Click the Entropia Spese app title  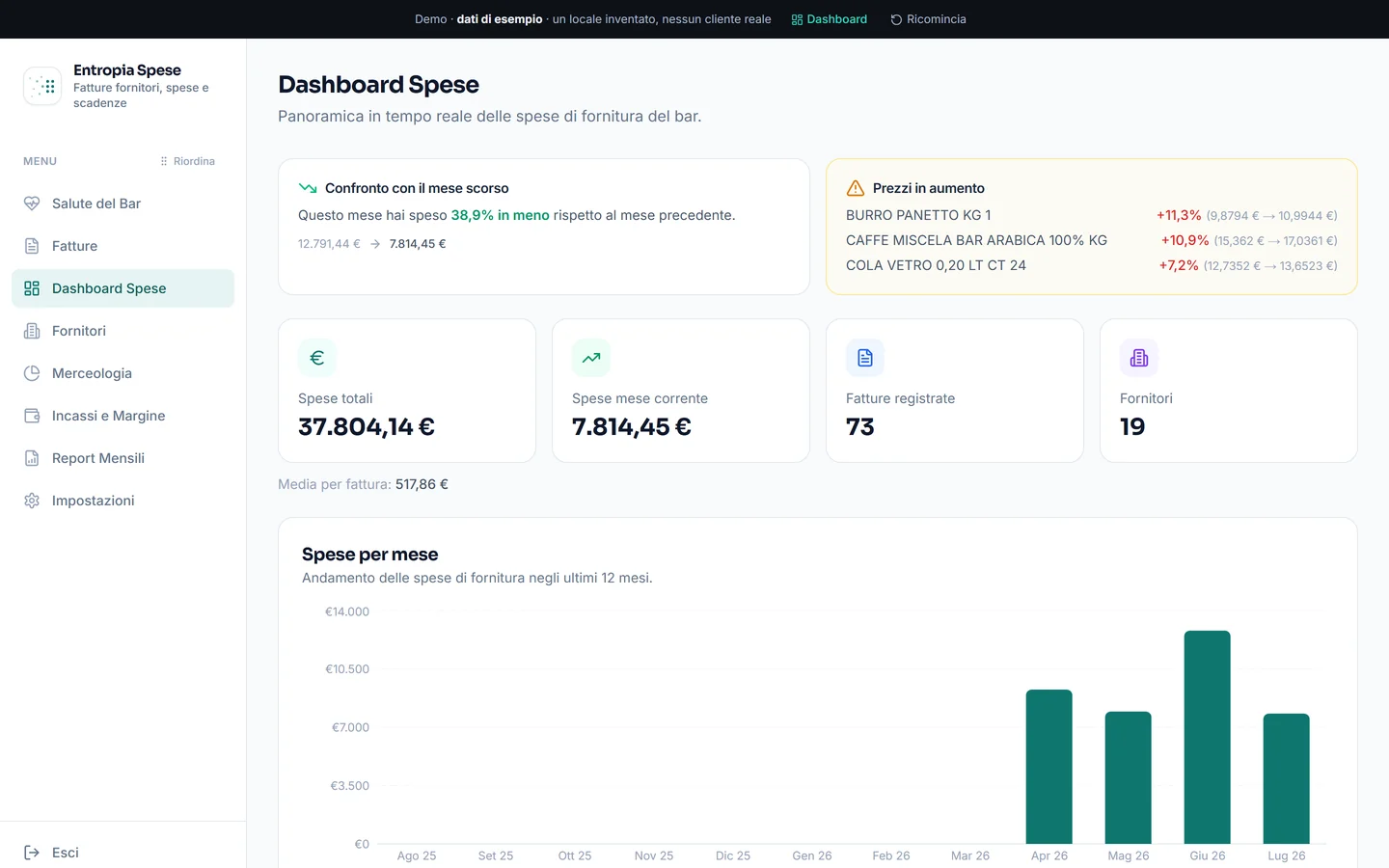(127, 70)
